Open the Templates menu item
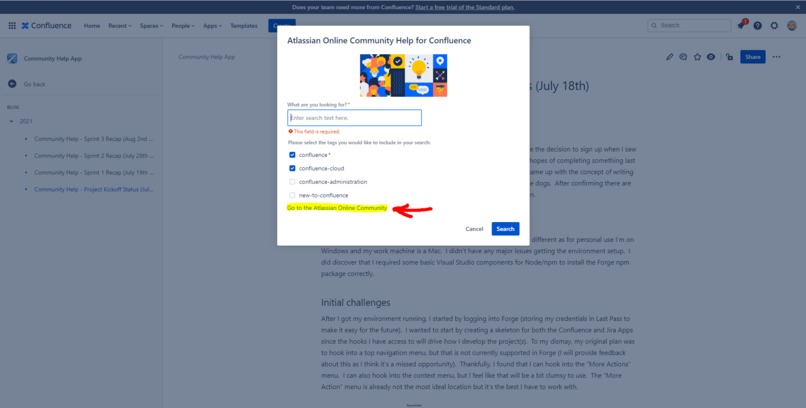This screenshot has width=806, height=408. (244, 26)
